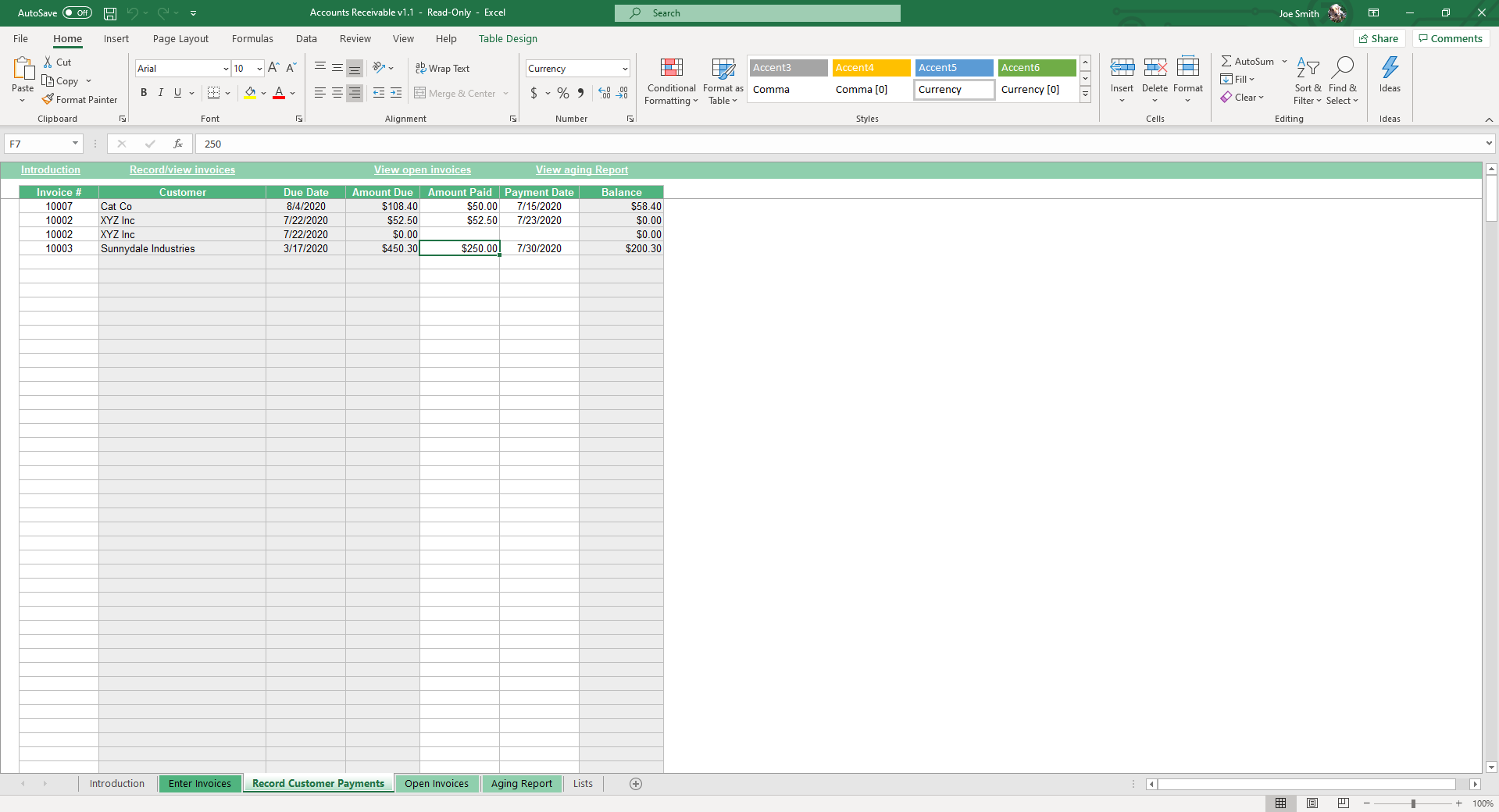Click the Insert Function fx icon
The width and height of the screenshot is (1499, 812).
point(178,144)
